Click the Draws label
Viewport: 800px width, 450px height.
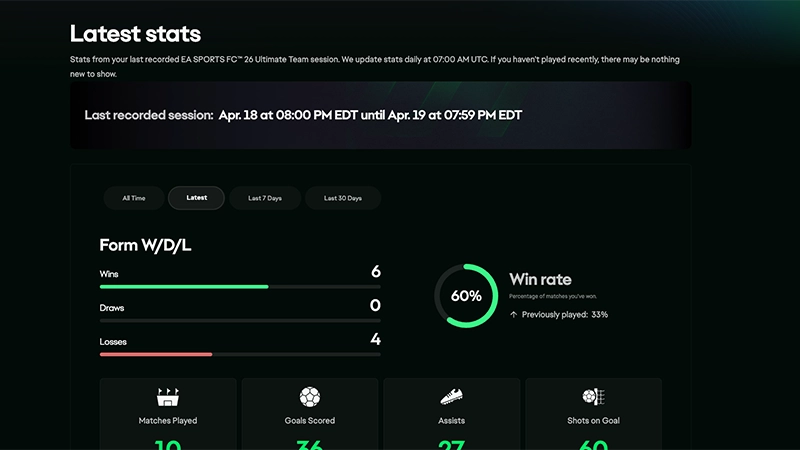point(112,308)
